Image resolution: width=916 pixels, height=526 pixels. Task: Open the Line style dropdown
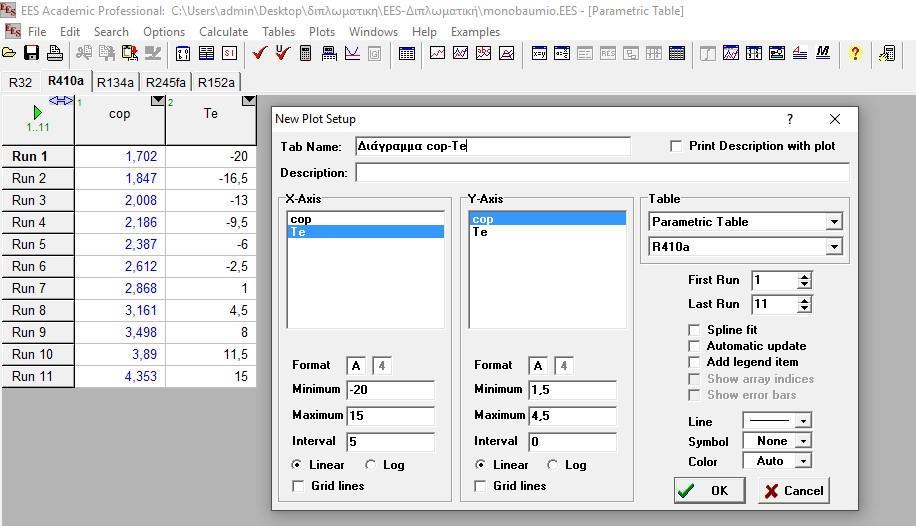click(x=804, y=421)
